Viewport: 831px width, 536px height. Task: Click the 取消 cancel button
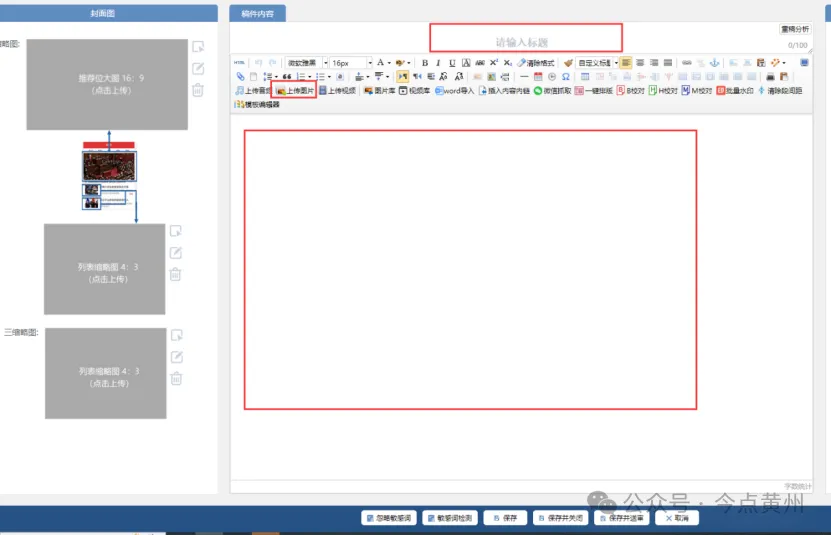click(676, 518)
